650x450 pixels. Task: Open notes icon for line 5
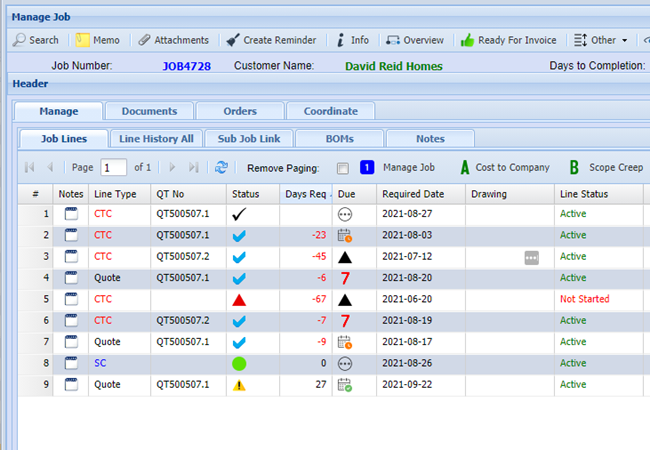pos(70,299)
